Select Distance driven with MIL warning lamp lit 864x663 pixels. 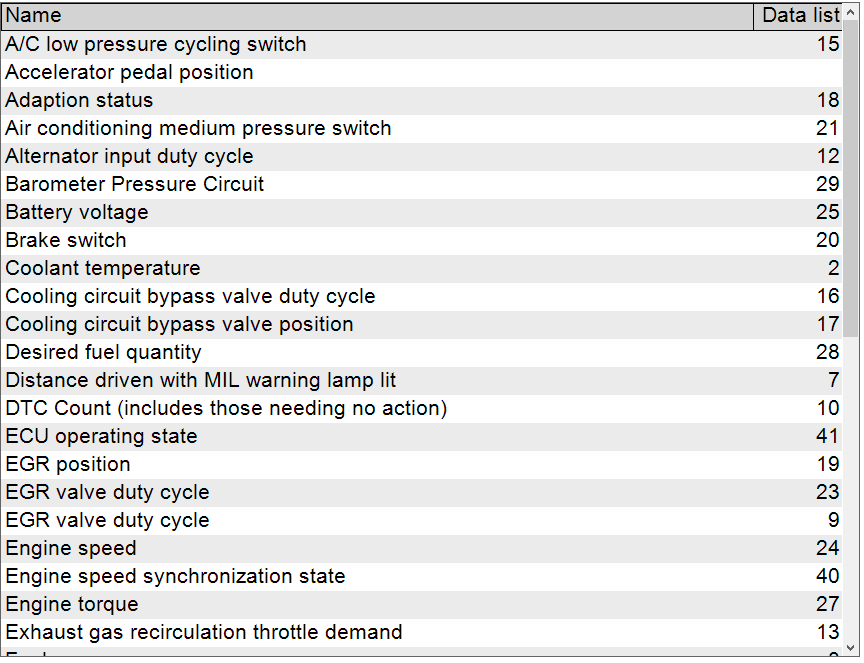coord(201,380)
